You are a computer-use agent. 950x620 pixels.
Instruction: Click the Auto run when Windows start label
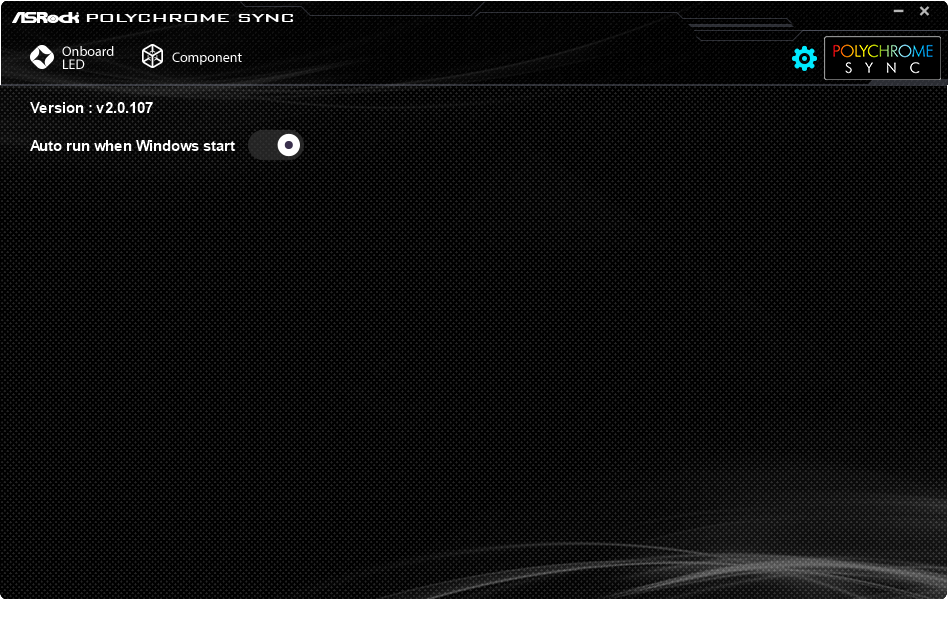[x=133, y=146]
